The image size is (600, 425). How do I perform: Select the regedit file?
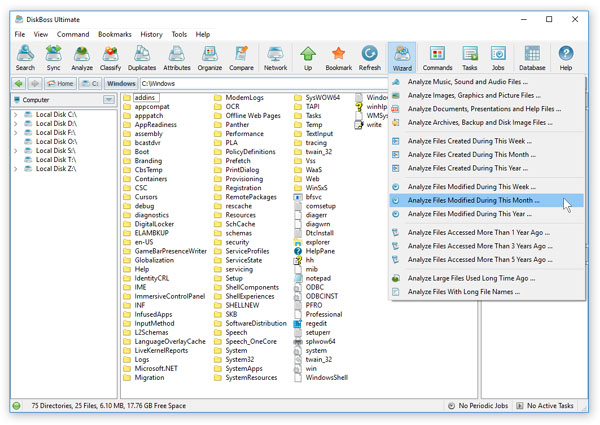(310, 323)
